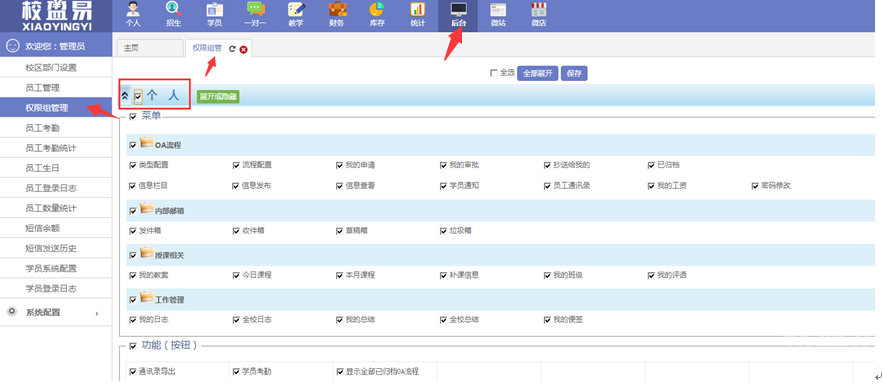Screen dimensions: 883x387
Task: Open the 统计 statistics chart module
Action: click(x=417, y=15)
